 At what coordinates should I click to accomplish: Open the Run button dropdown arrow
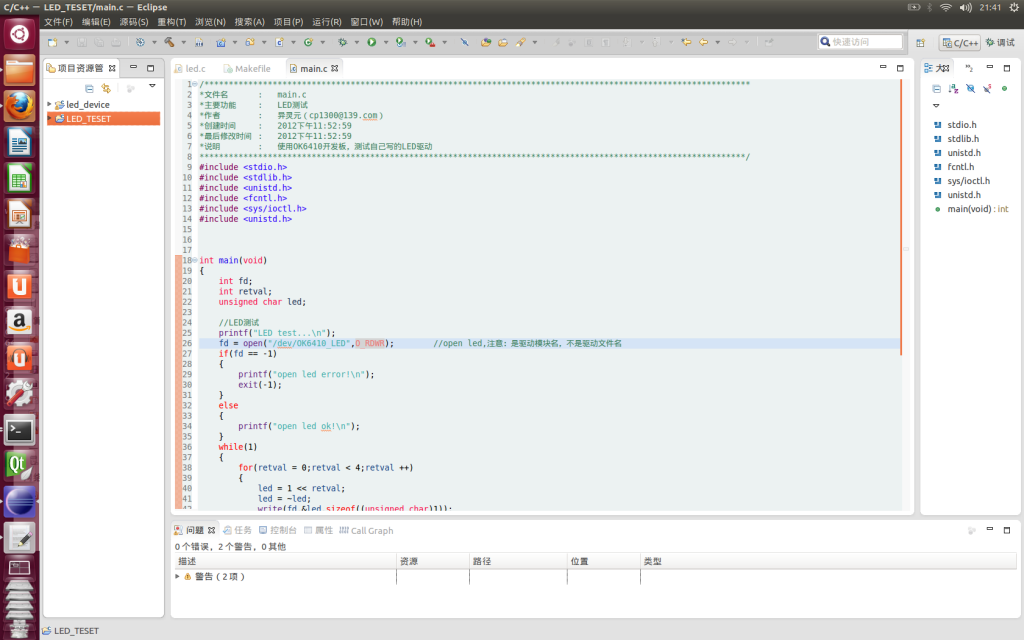[x=386, y=43]
